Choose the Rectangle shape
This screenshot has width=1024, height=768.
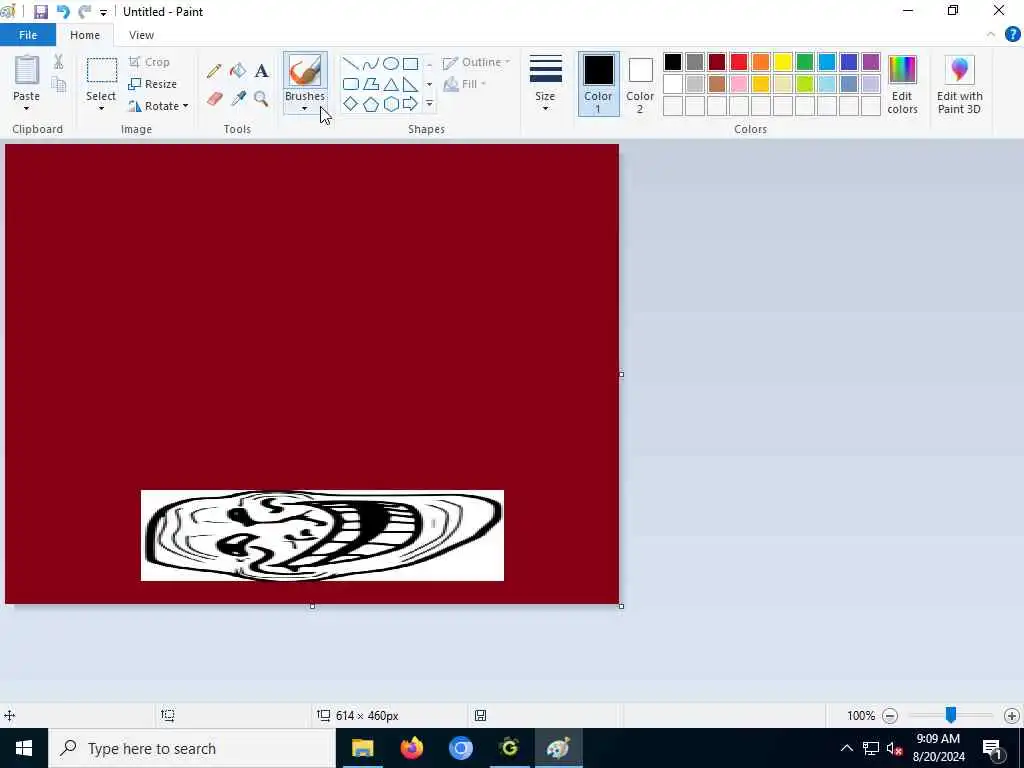(410, 64)
